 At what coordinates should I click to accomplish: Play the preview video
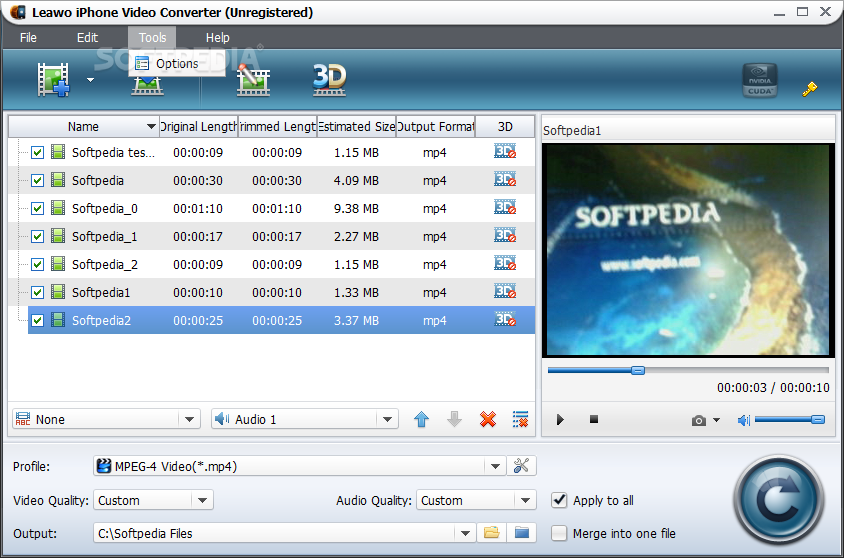click(x=560, y=420)
